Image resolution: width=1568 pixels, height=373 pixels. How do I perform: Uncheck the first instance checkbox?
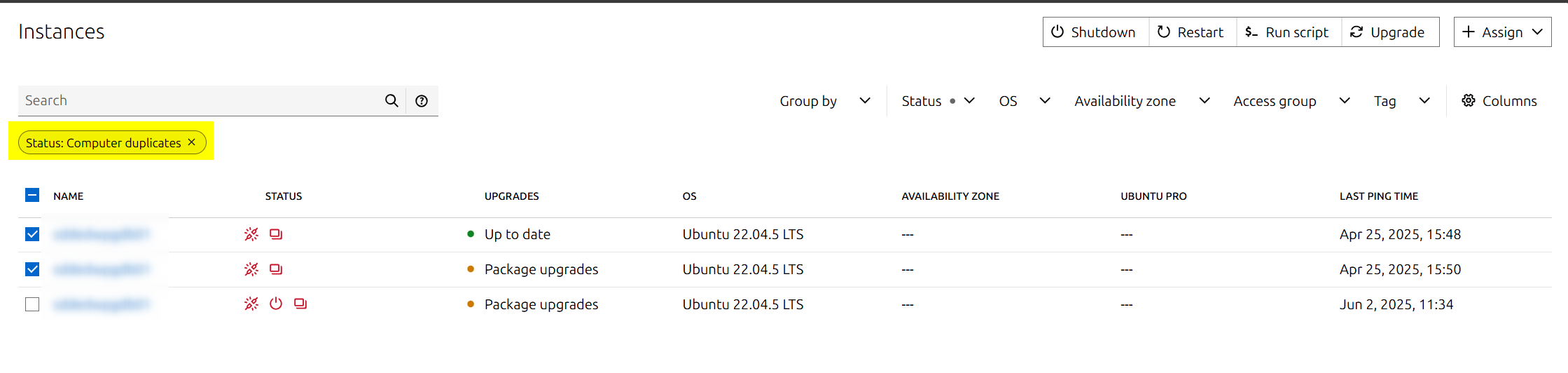32,234
